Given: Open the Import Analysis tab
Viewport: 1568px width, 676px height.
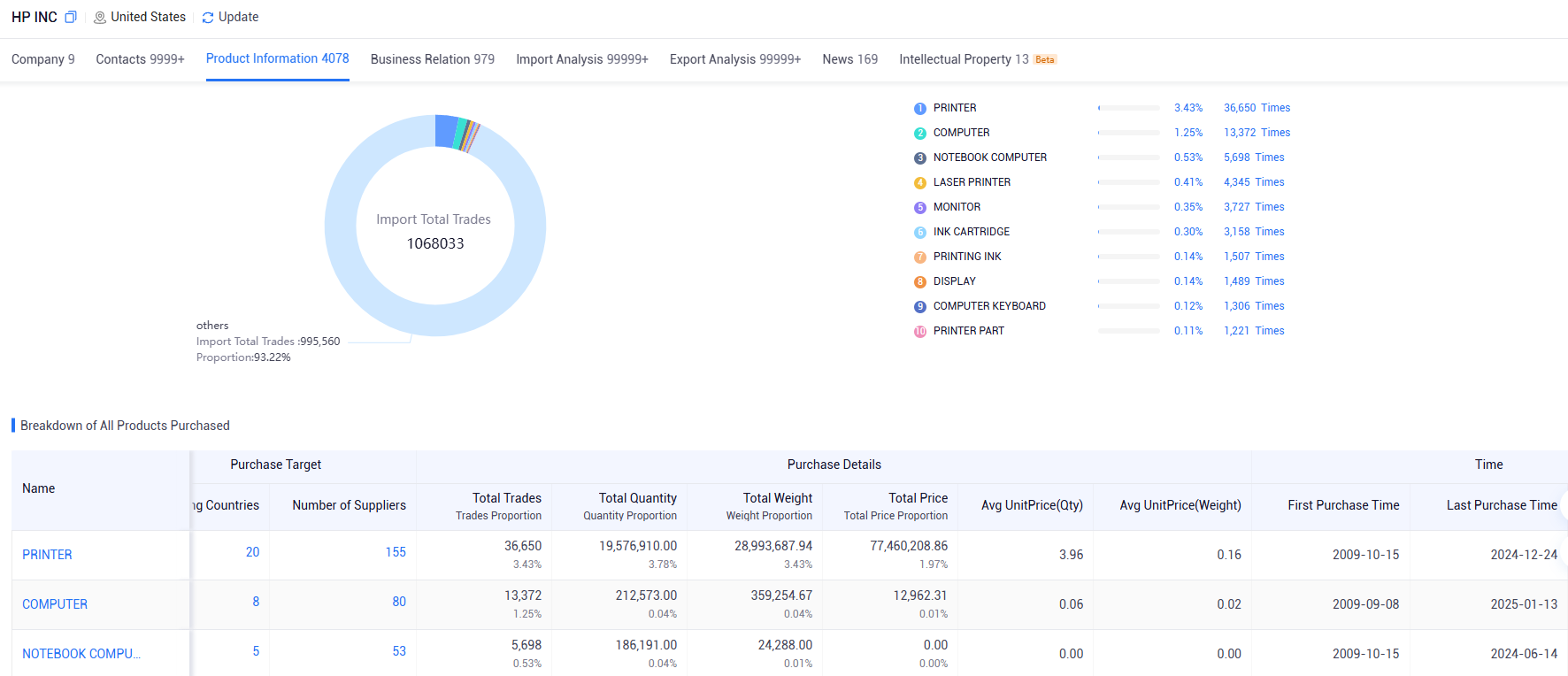Looking at the screenshot, I should (x=581, y=59).
